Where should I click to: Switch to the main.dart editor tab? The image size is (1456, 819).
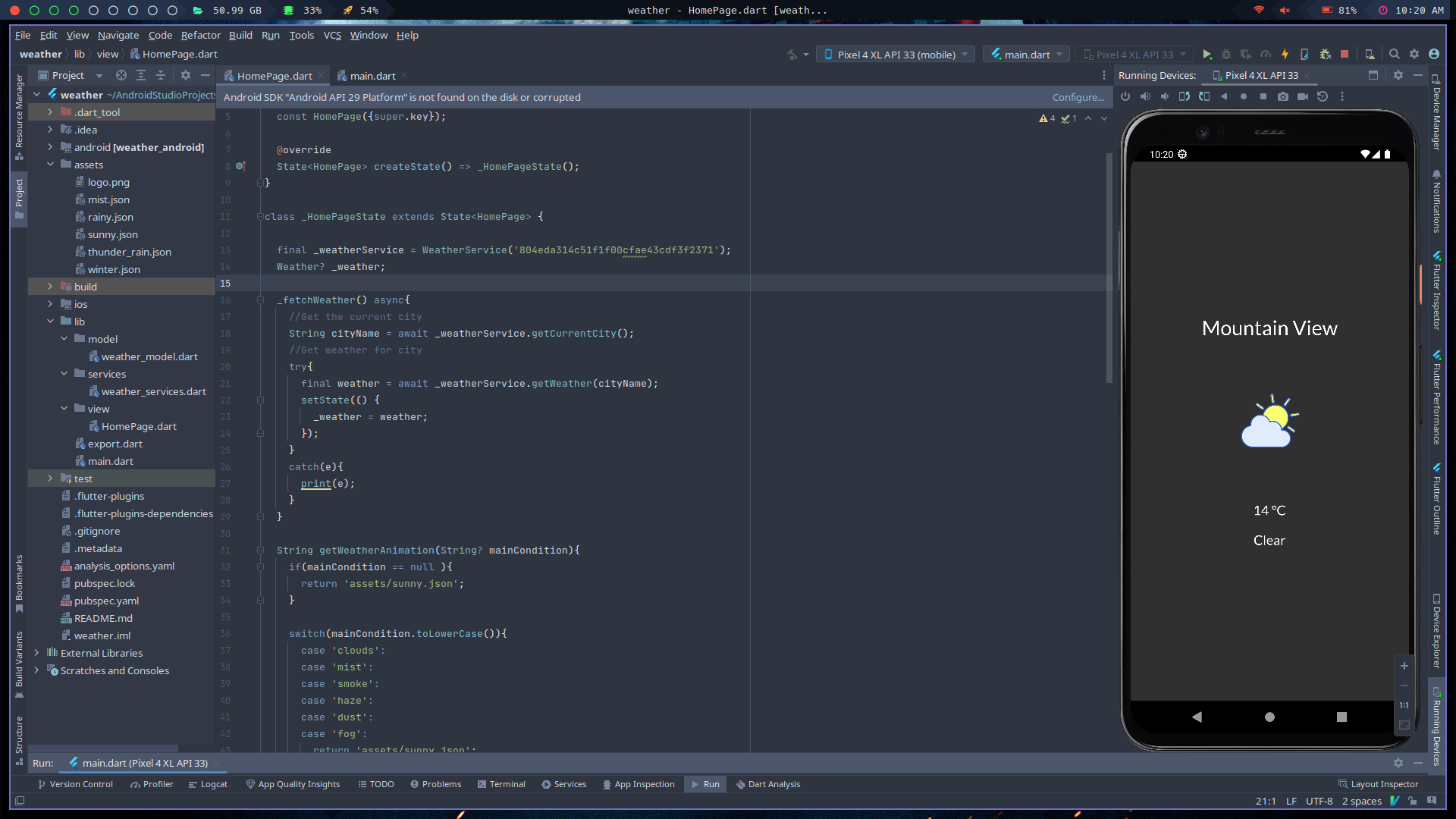coord(372,76)
